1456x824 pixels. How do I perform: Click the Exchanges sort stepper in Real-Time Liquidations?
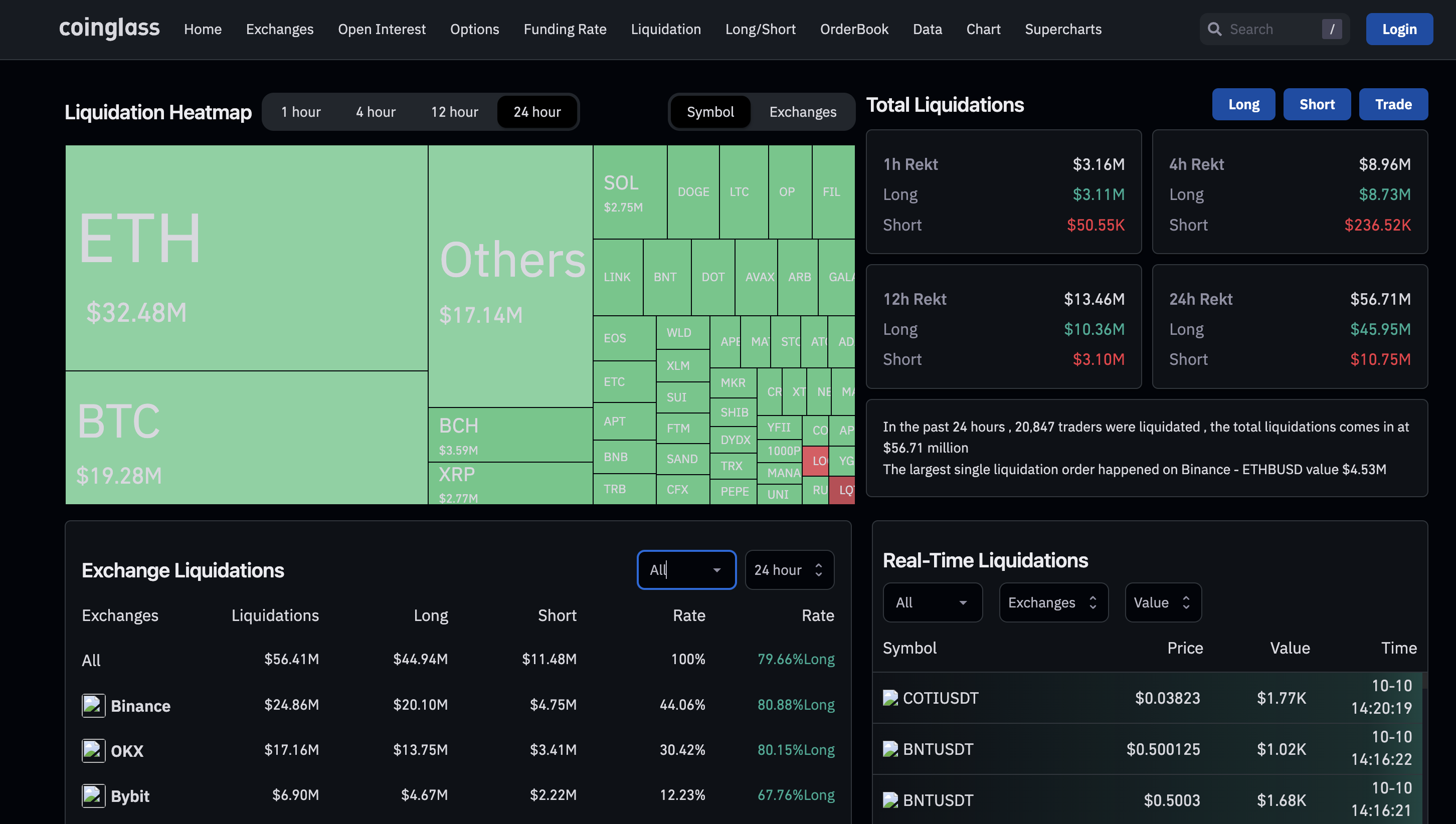(1053, 602)
